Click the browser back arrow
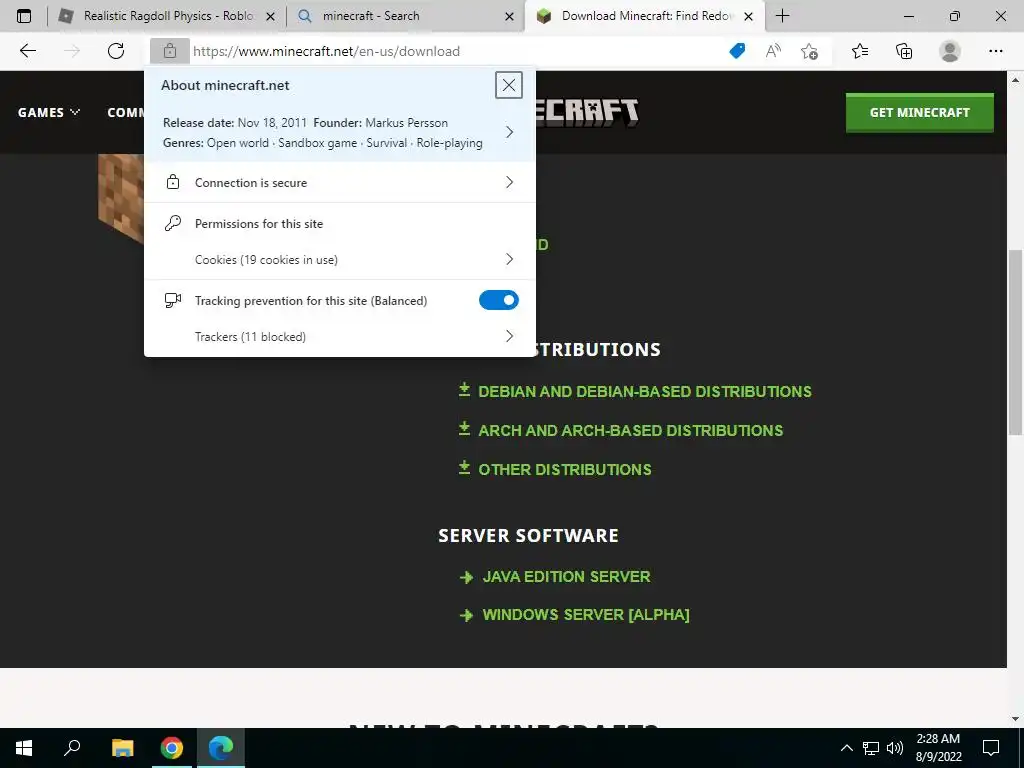The width and height of the screenshot is (1024, 768). click(x=27, y=51)
